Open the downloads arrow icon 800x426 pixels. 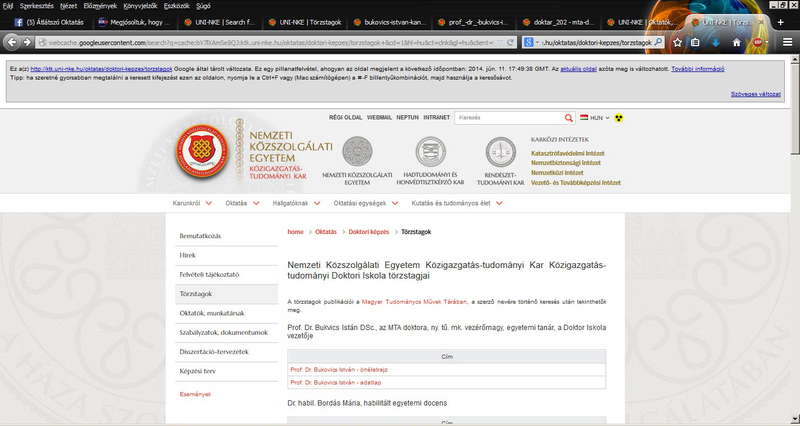point(715,43)
